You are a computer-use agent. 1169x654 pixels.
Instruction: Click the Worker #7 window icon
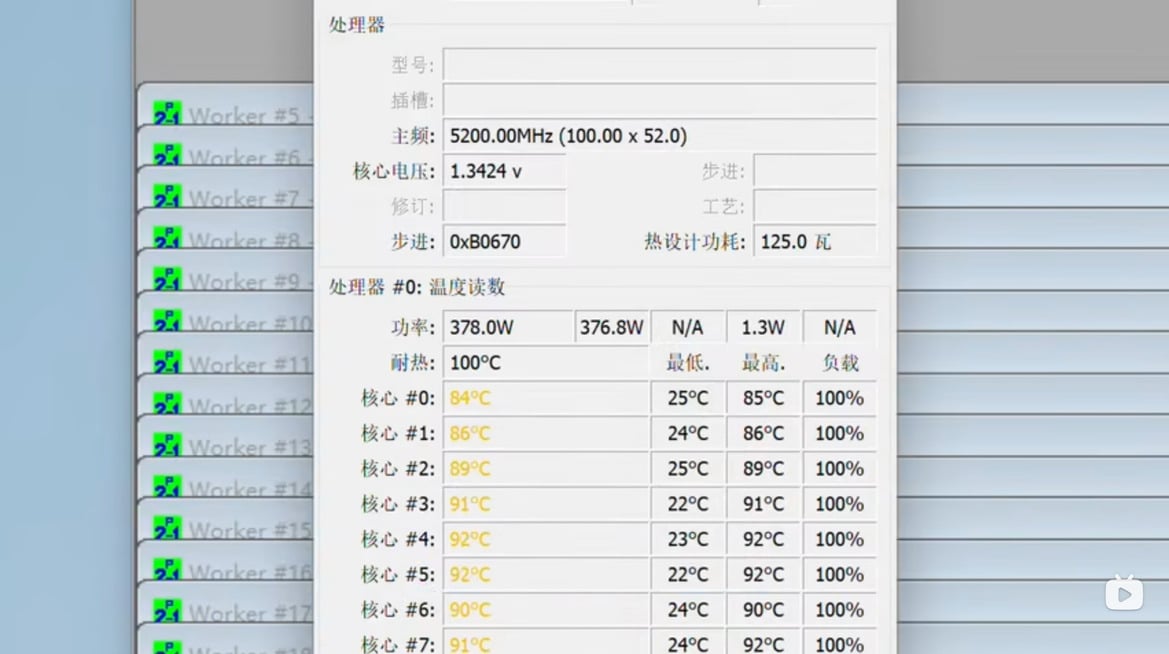click(x=167, y=196)
